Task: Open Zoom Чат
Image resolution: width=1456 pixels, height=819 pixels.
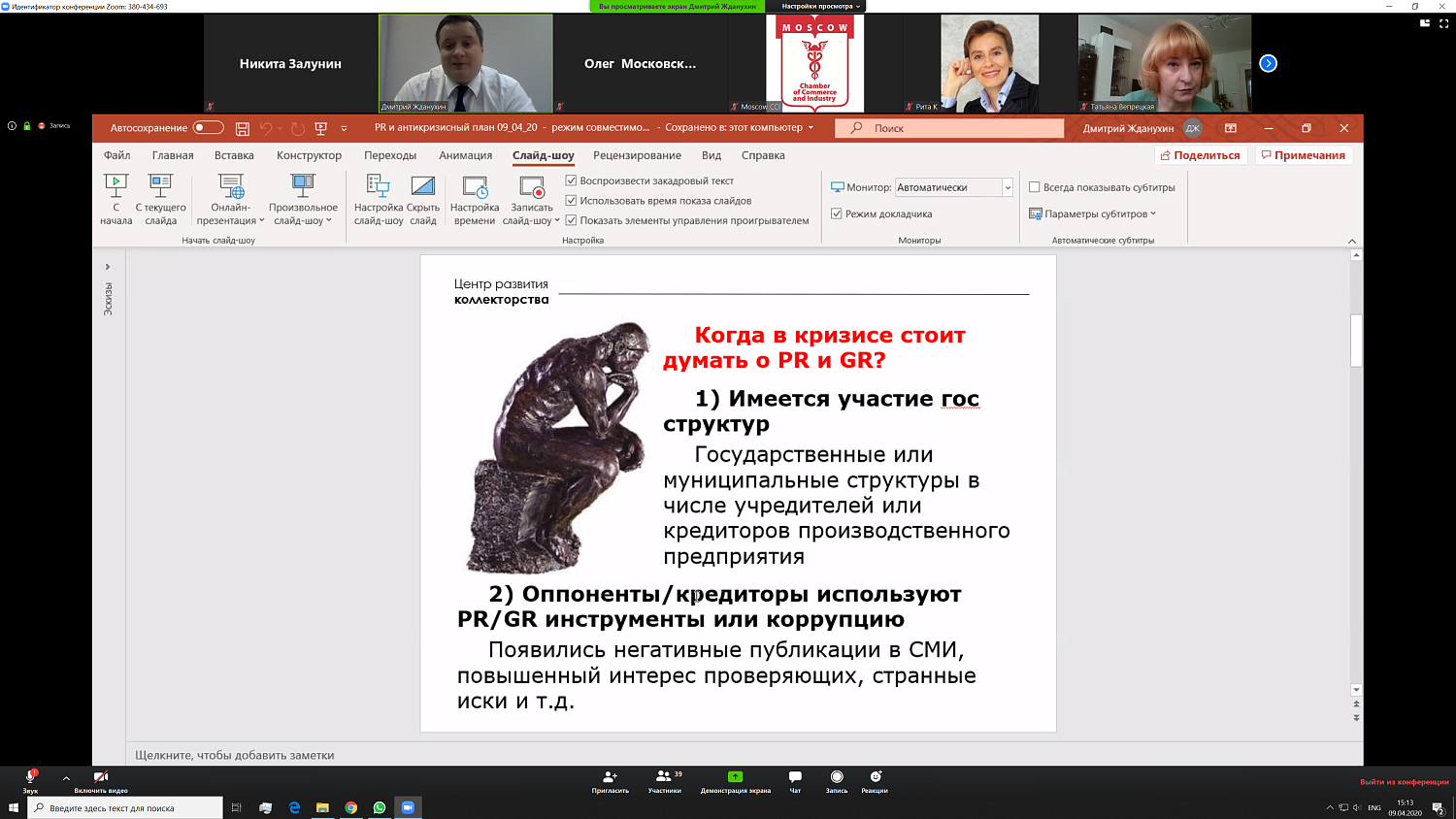Action: click(795, 781)
